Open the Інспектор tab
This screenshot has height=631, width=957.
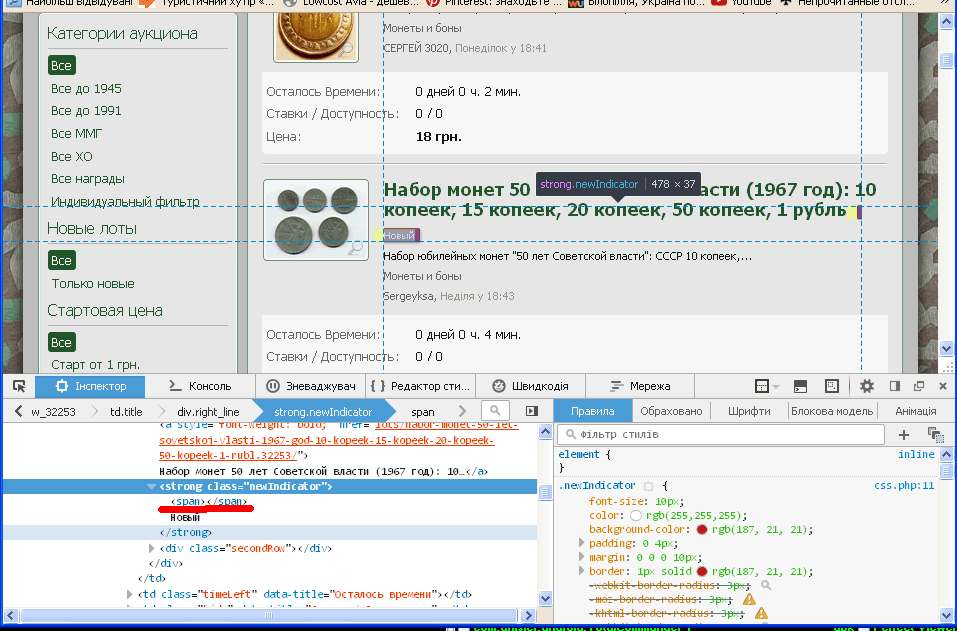tap(90, 386)
